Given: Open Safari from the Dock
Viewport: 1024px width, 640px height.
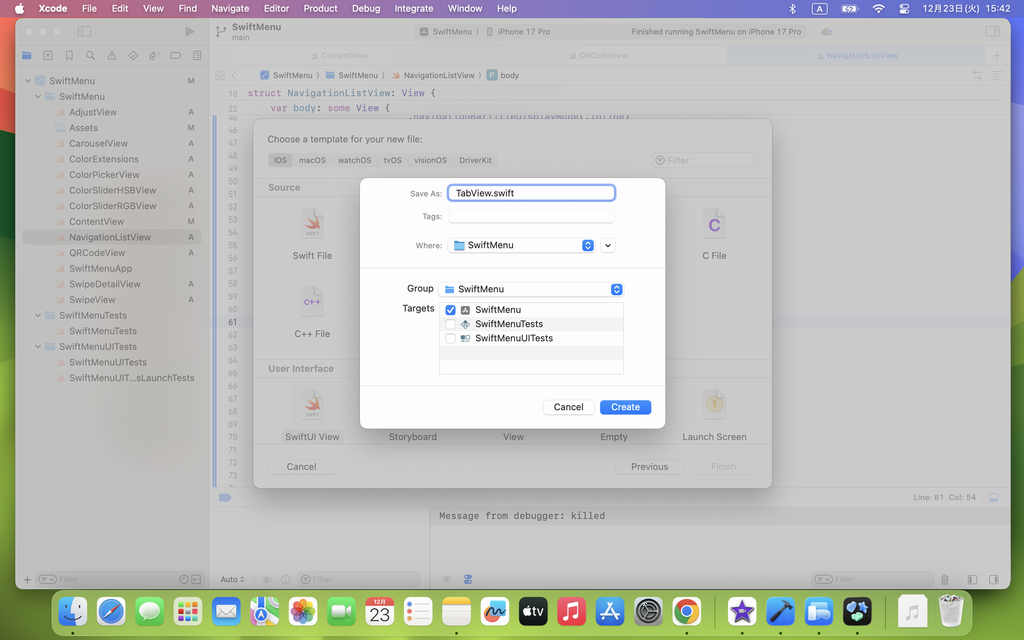Looking at the screenshot, I should [111, 611].
